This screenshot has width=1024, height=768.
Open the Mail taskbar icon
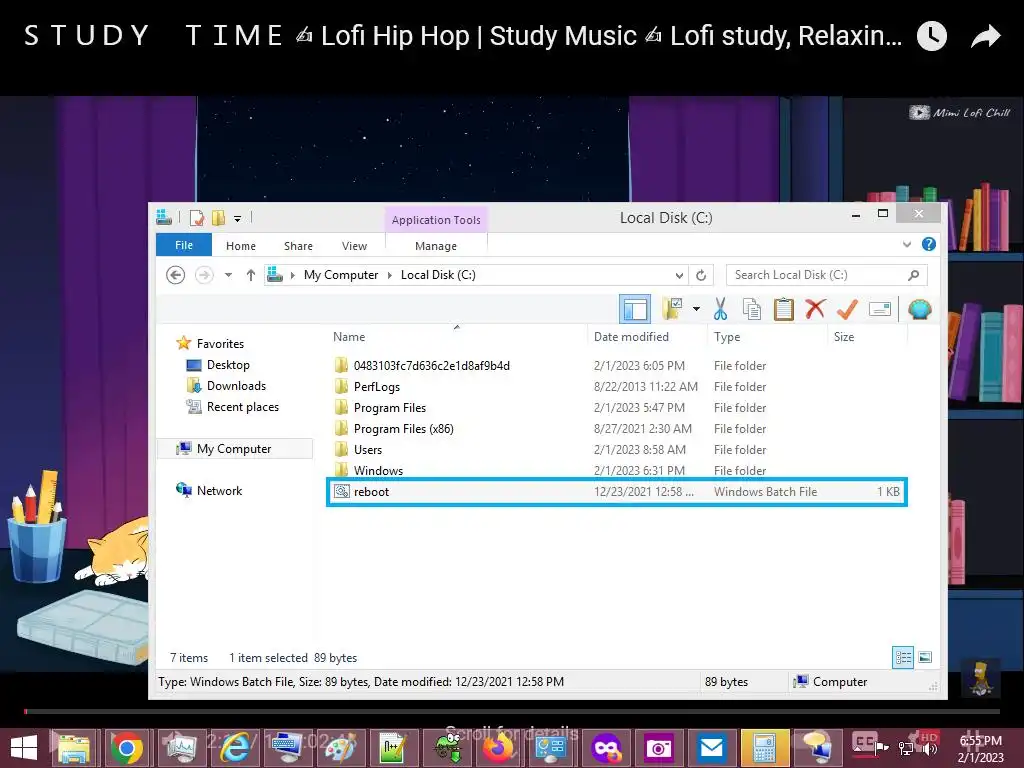(x=711, y=748)
